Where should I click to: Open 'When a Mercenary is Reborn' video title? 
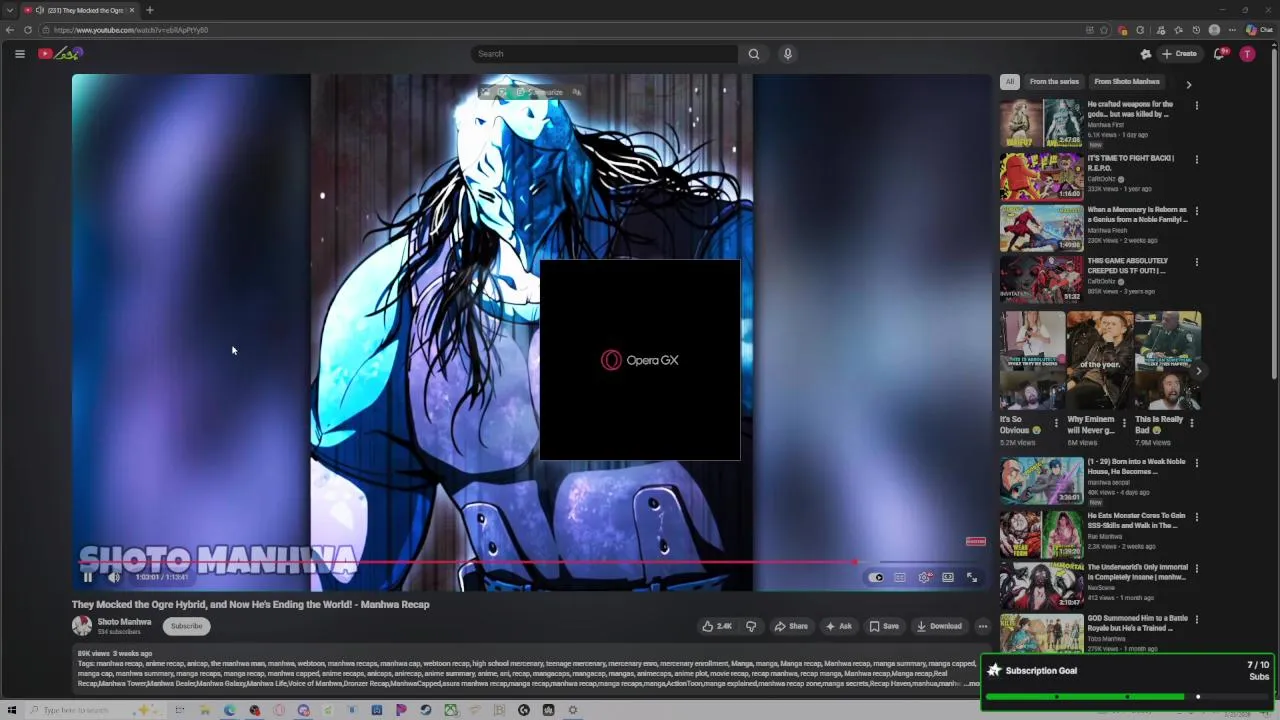[x=1137, y=214]
